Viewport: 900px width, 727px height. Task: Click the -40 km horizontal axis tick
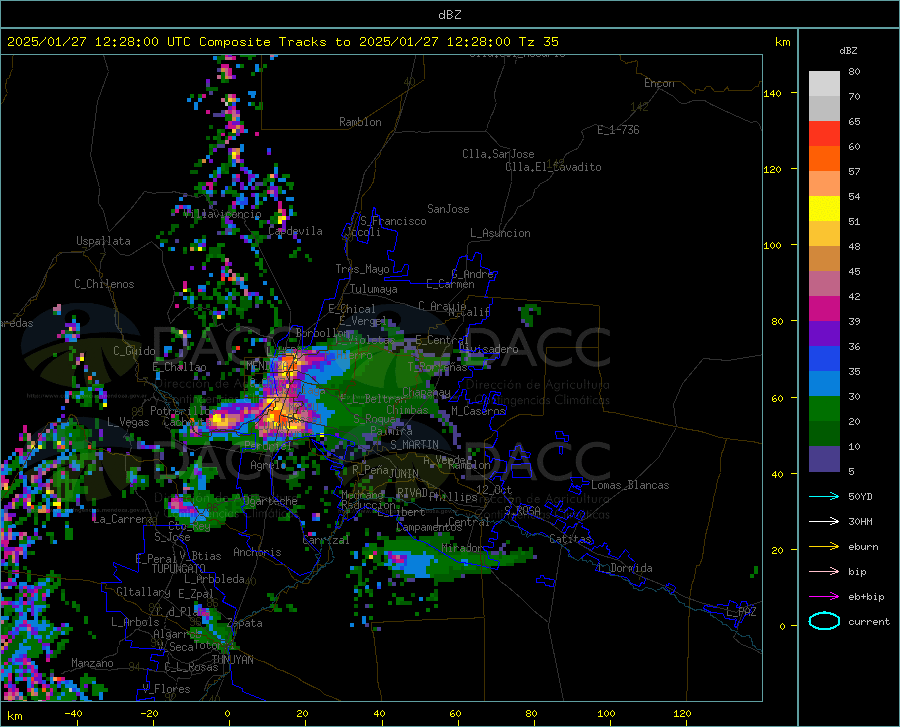coord(73,714)
